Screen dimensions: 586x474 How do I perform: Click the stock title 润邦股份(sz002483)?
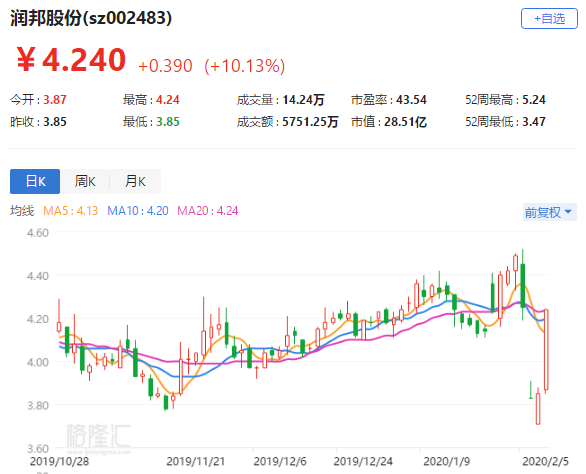pyautogui.click(x=91, y=18)
